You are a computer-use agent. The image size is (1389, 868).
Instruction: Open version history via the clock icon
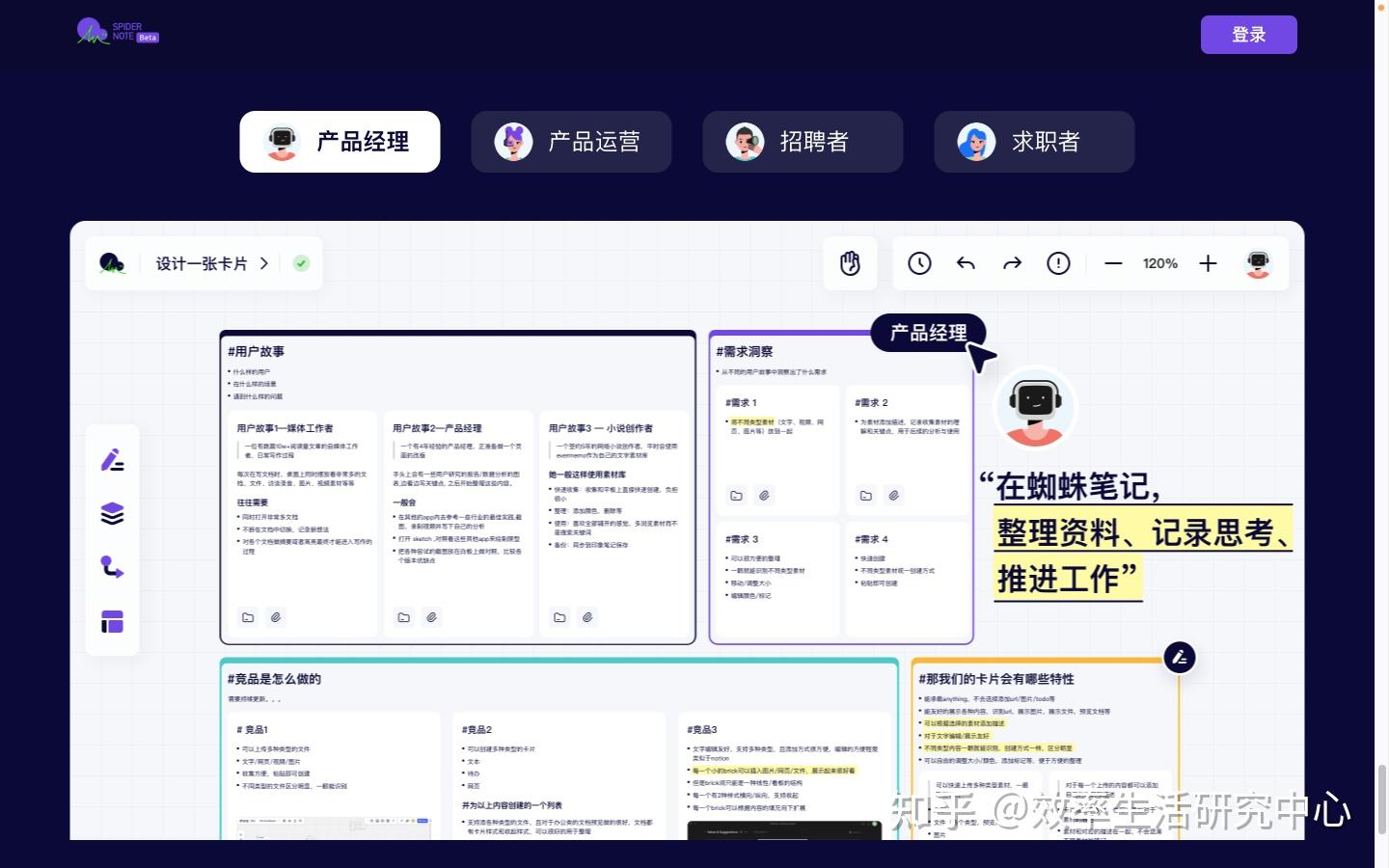pyautogui.click(x=919, y=262)
